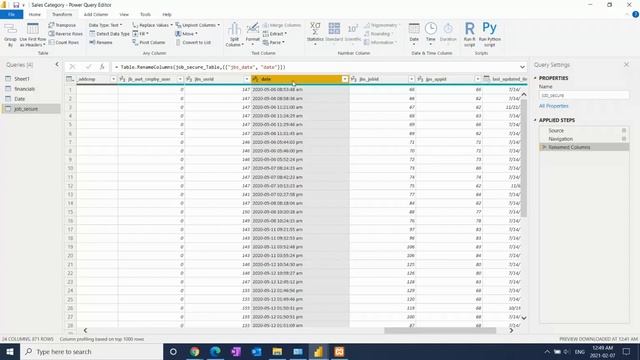Screen dimensions: 640x360
Task: Open the Move dropdown
Action: tap(187, 33)
